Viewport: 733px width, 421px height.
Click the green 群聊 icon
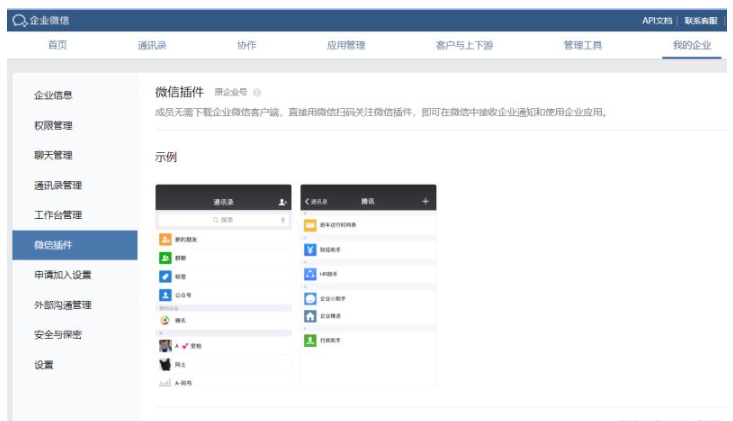[165, 258]
